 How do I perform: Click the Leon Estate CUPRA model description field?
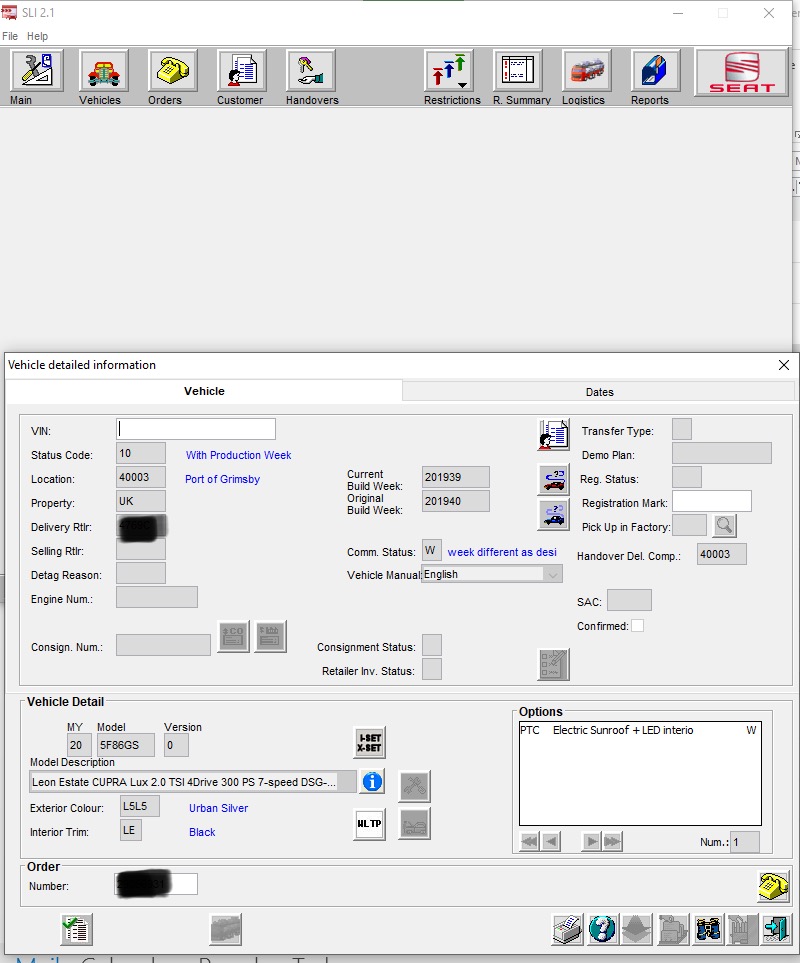tap(193, 782)
